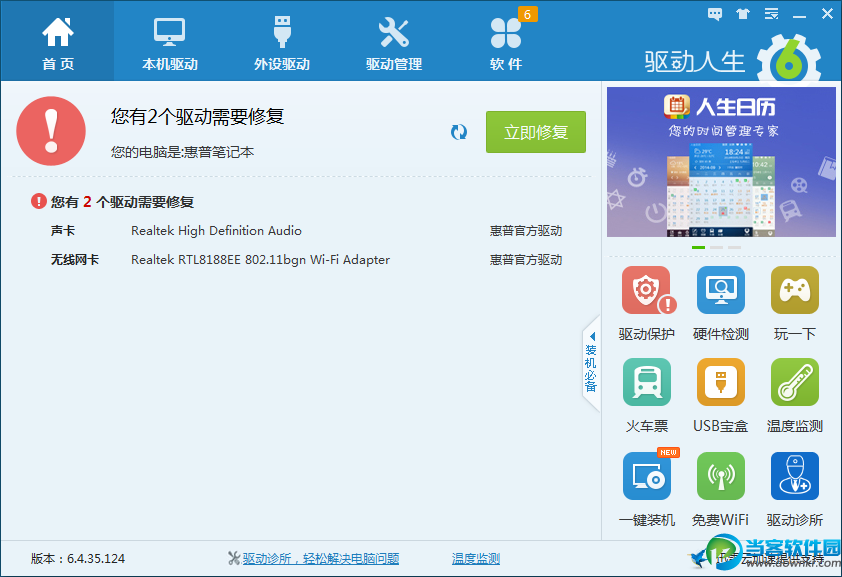Open 温度监测 thermometer tool

(795, 396)
